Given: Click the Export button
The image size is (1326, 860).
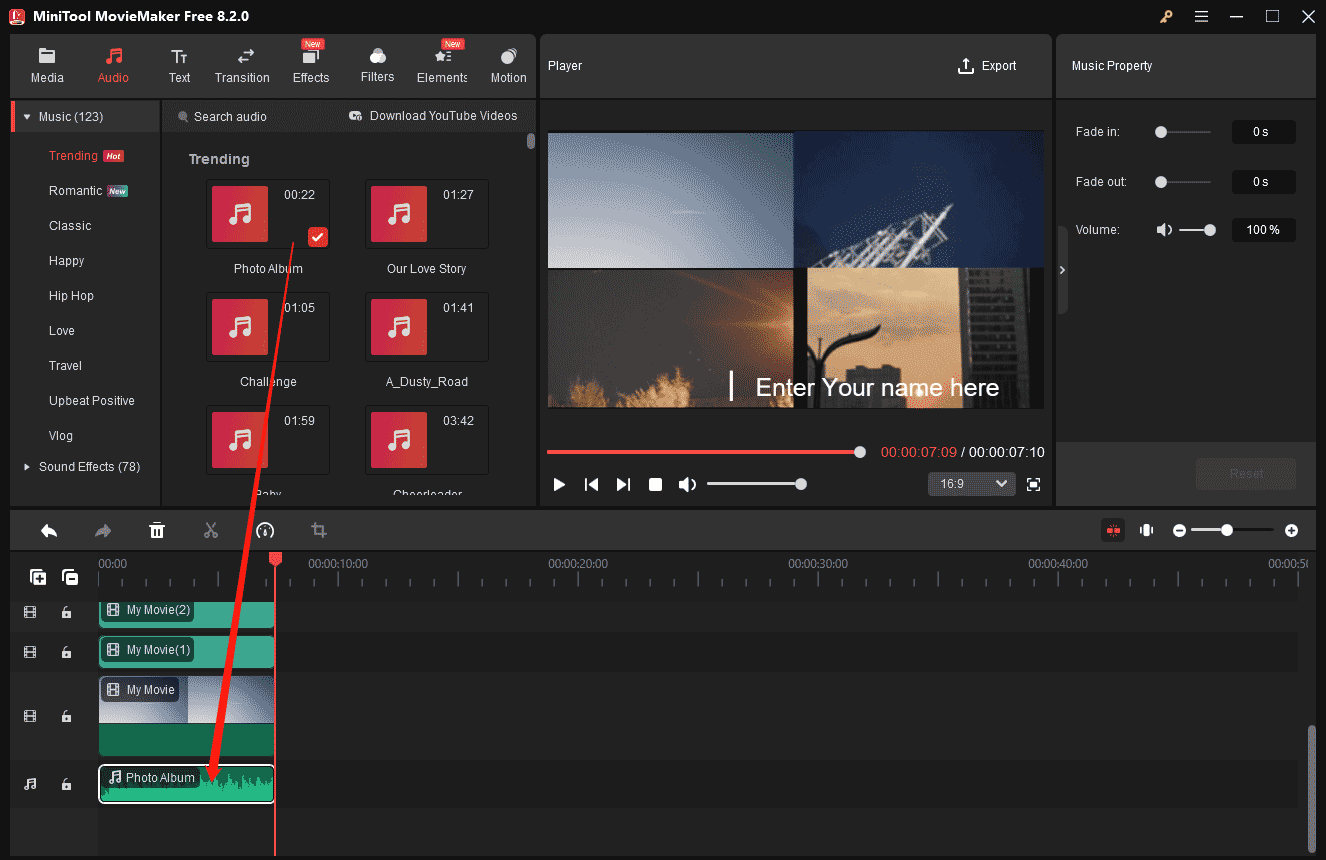Looking at the screenshot, I should tap(987, 66).
